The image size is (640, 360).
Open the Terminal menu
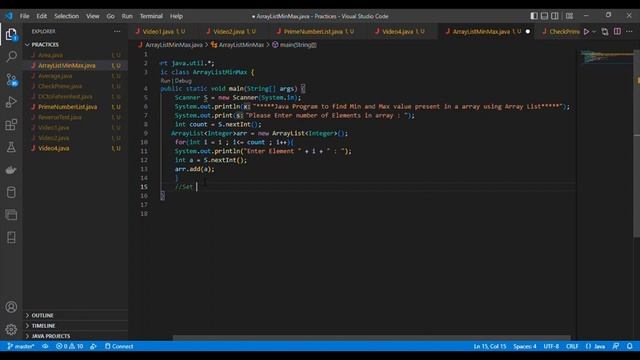click(x=151, y=16)
